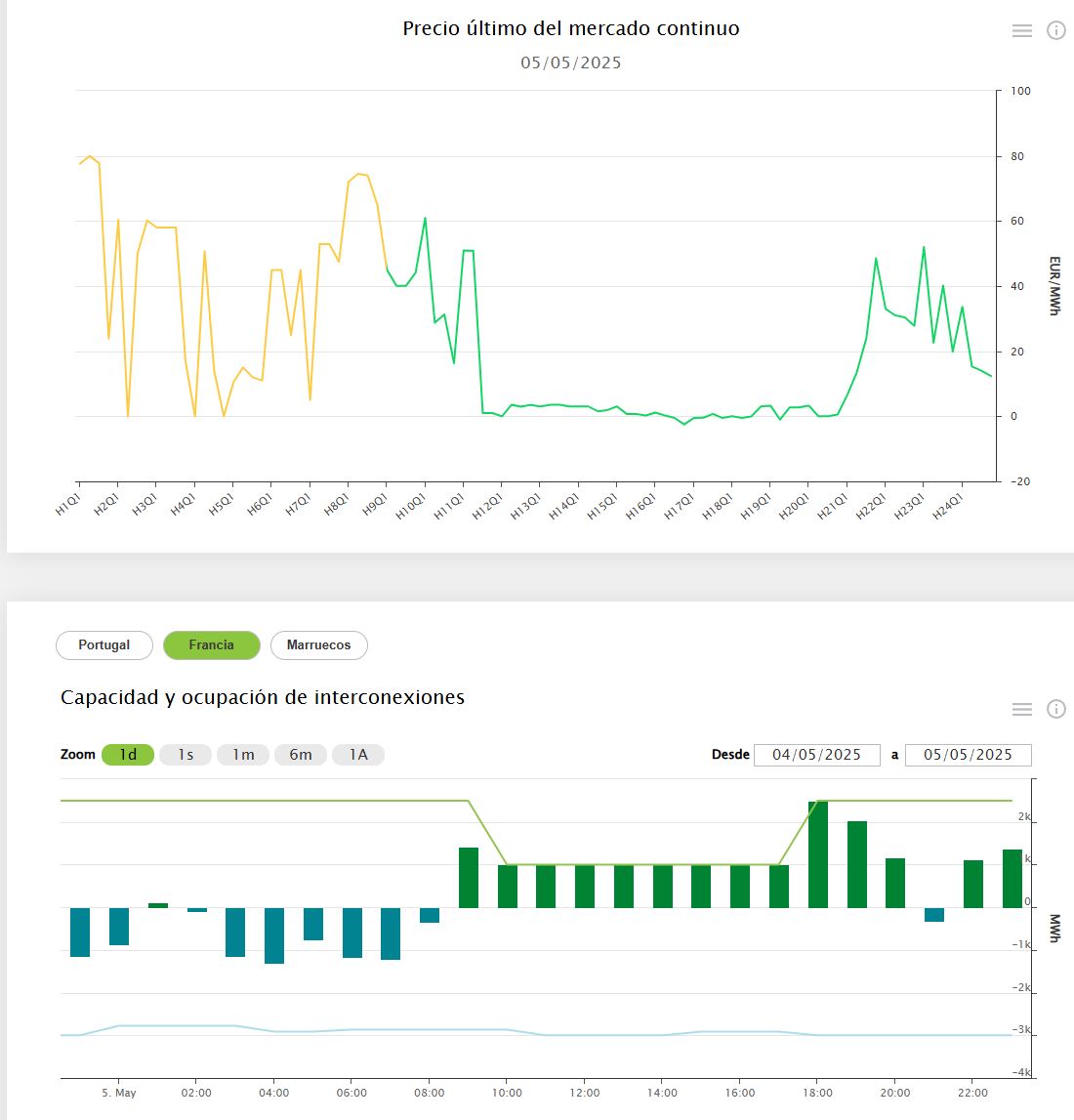Open the price chart hamburger menu

[1021, 31]
